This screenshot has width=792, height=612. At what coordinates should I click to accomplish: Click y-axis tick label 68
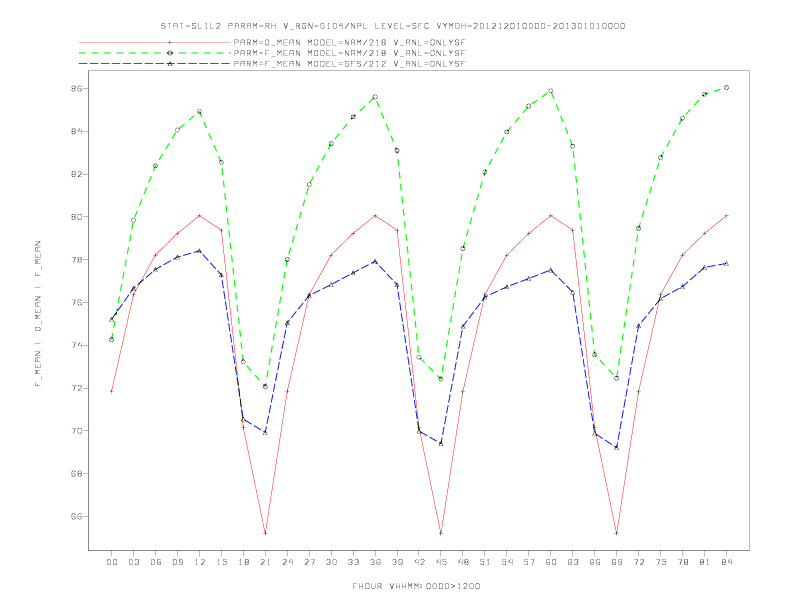(76, 474)
